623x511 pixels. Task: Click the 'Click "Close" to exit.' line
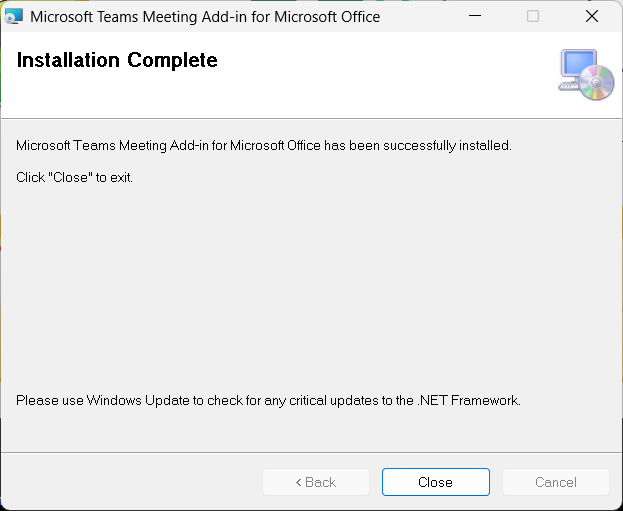75,178
